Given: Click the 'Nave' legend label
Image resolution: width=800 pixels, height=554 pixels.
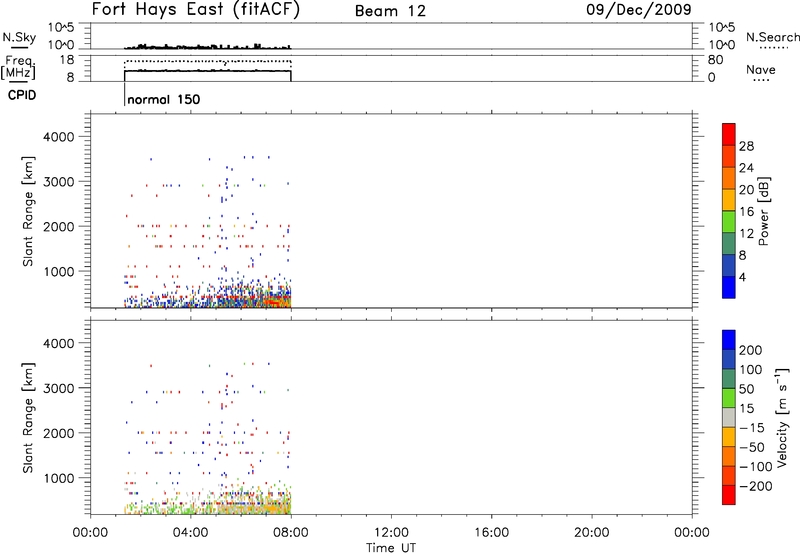Looking at the screenshot, I should [761, 69].
